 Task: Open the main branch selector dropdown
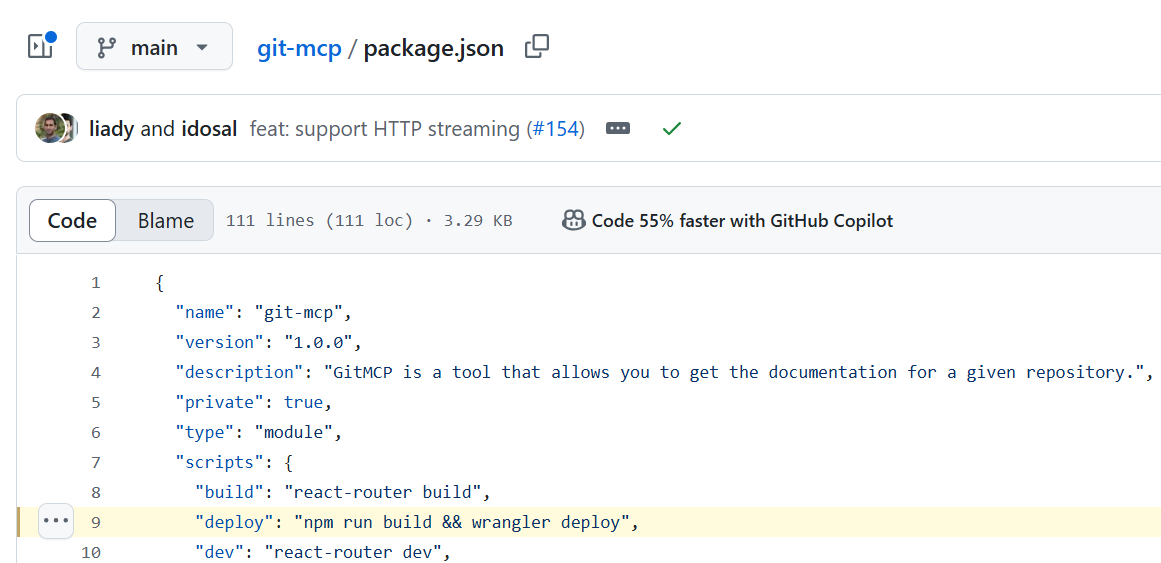154,47
